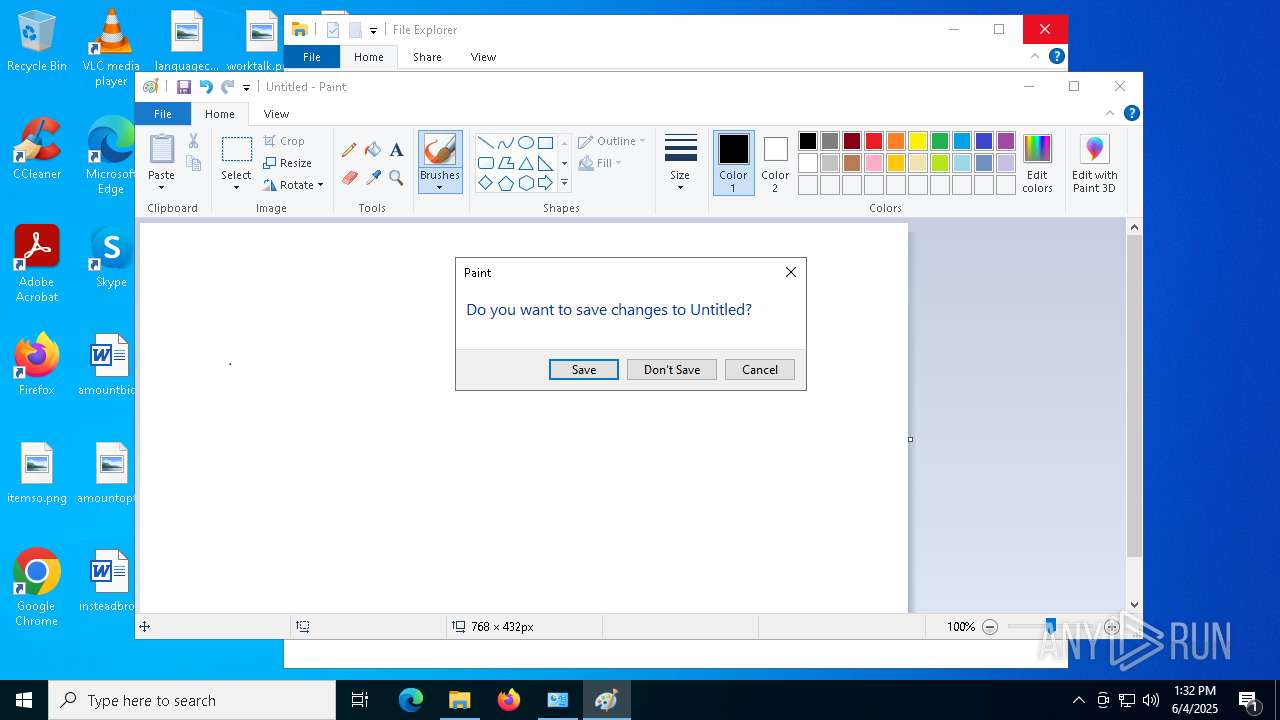Click Save in the Paint dialog
The width and height of the screenshot is (1280, 720).
coord(584,370)
